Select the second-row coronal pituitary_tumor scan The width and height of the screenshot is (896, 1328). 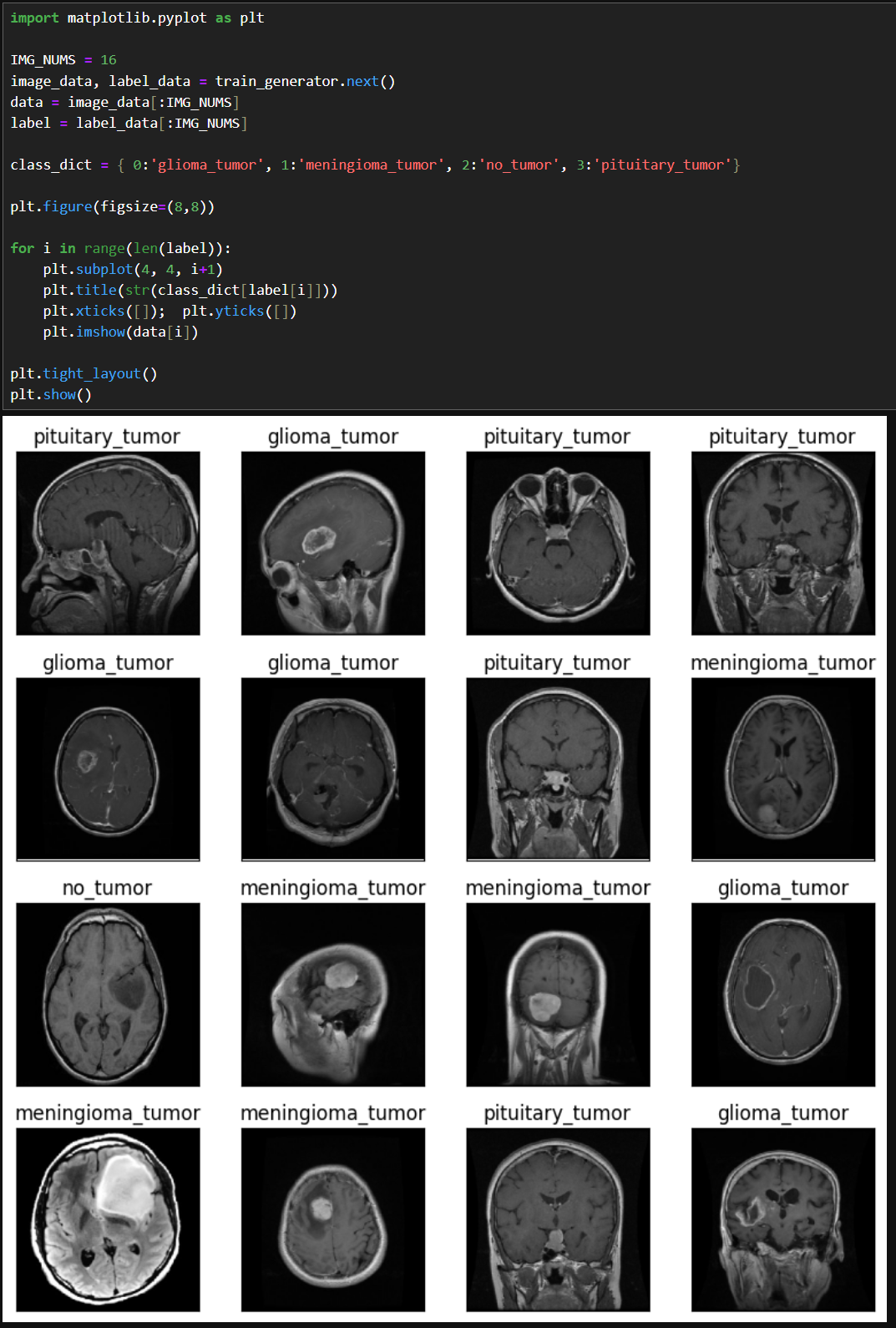558,769
